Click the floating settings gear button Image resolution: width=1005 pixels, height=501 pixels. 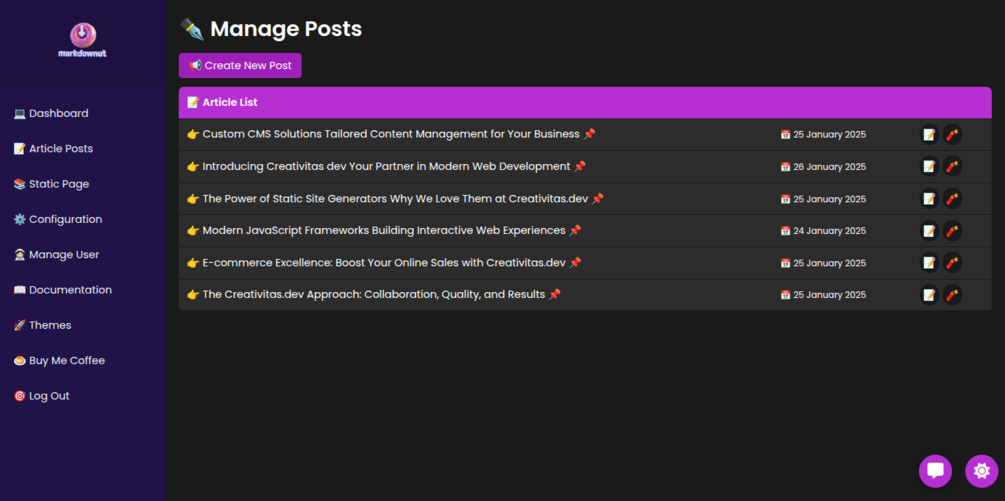coord(981,470)
